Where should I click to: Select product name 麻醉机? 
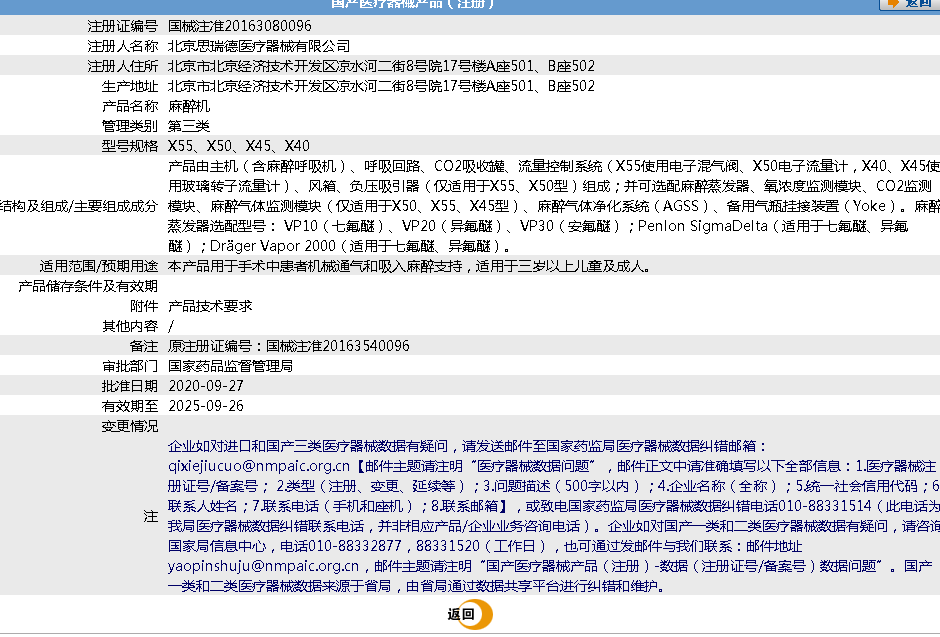(189, 106)
